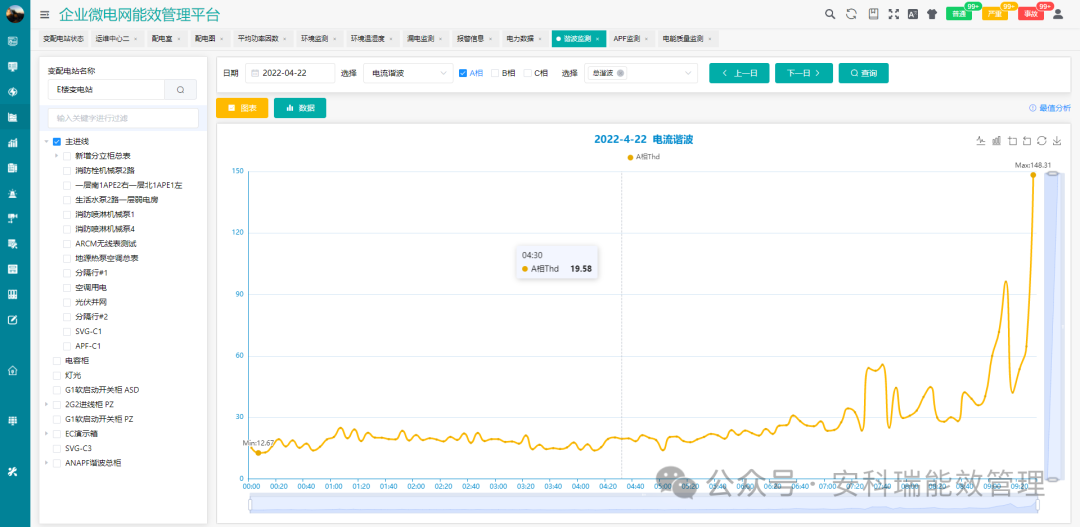Click the chart restore icon

[1042, 141]
